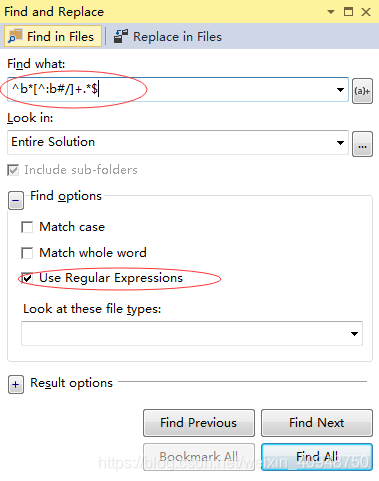Viewport: 379px width, 481px height.
Task: Open the Look at these file types dropdown
Action: (x=354, y=334)
